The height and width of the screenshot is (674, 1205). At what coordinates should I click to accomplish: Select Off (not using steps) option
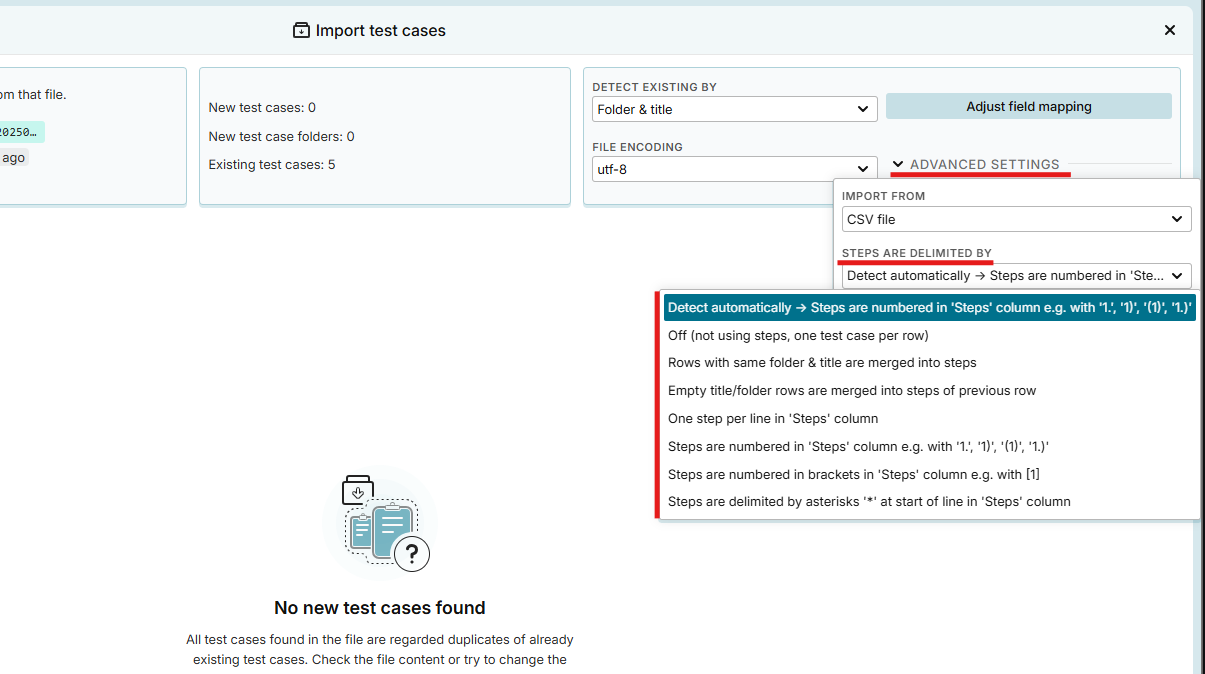pos(798,336)
